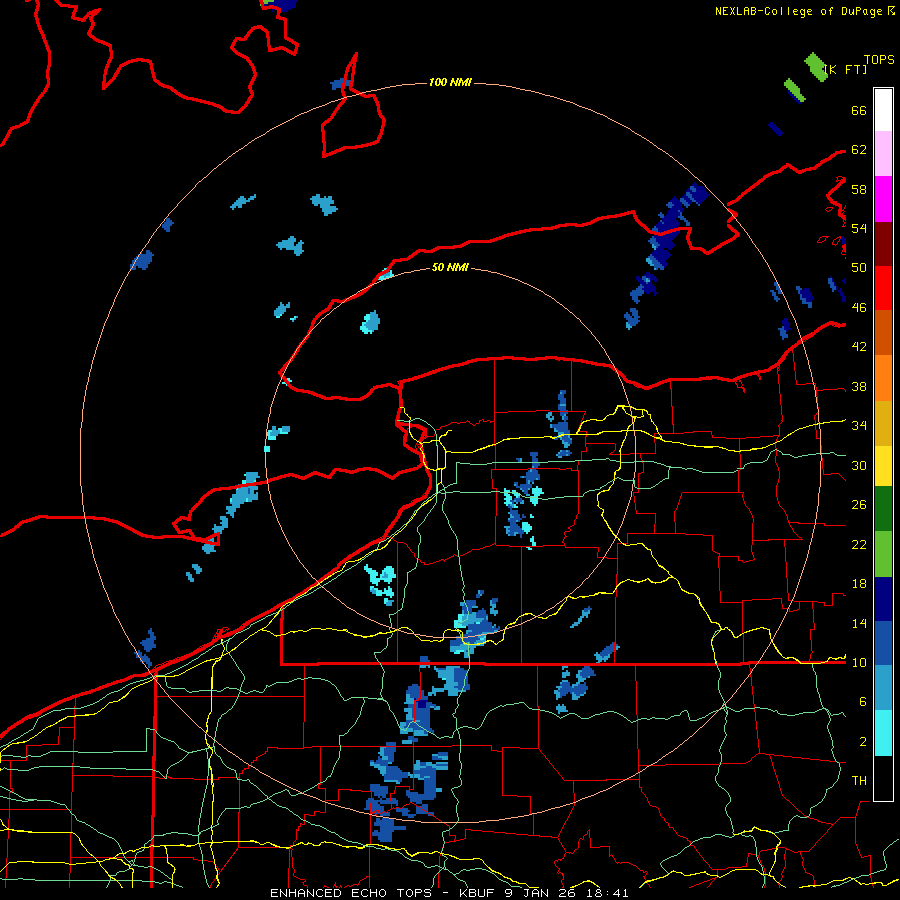Screen dimensions: 900x900
Task: Select the light green legend band
Action: [883, 554]
